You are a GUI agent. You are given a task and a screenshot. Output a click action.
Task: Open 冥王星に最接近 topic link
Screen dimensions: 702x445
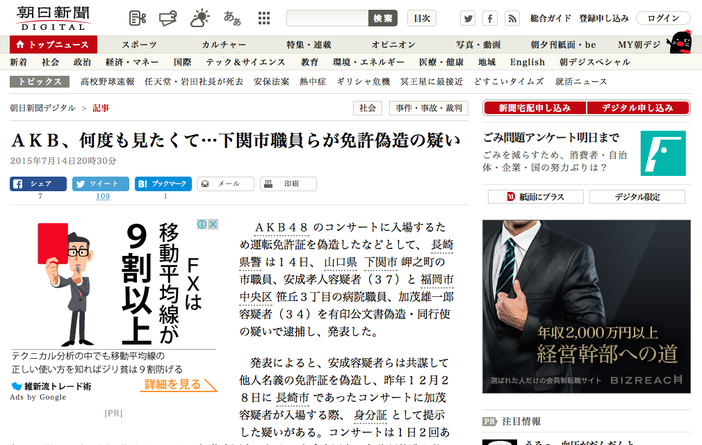432,81
